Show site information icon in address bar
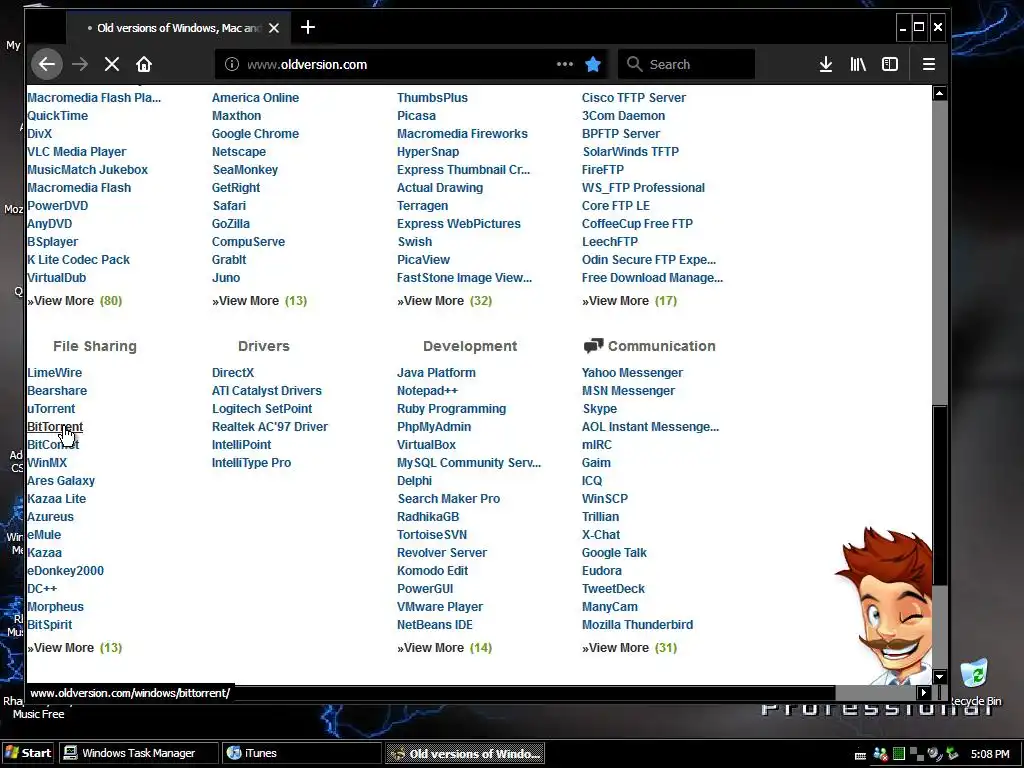The image size is (1024, 768). coord(232,64)
